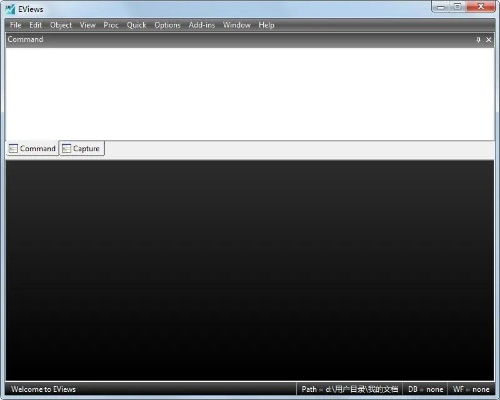Image resolution: width=500 pixels, height=400 pixels.
Task: Click the Path status bar field
Action: [x=349, y=389]
